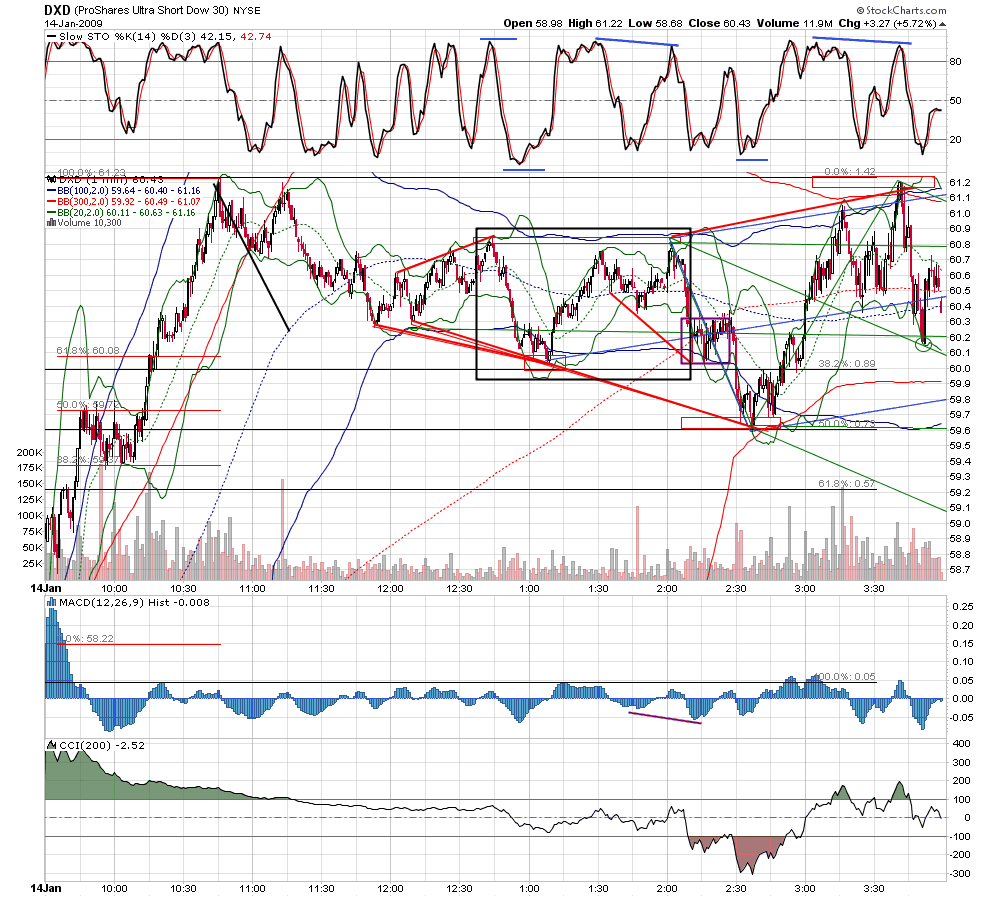Screen dimensions: 990x897
Task: Click the '80' level on the stochastic axis
Action: (955, 62)
